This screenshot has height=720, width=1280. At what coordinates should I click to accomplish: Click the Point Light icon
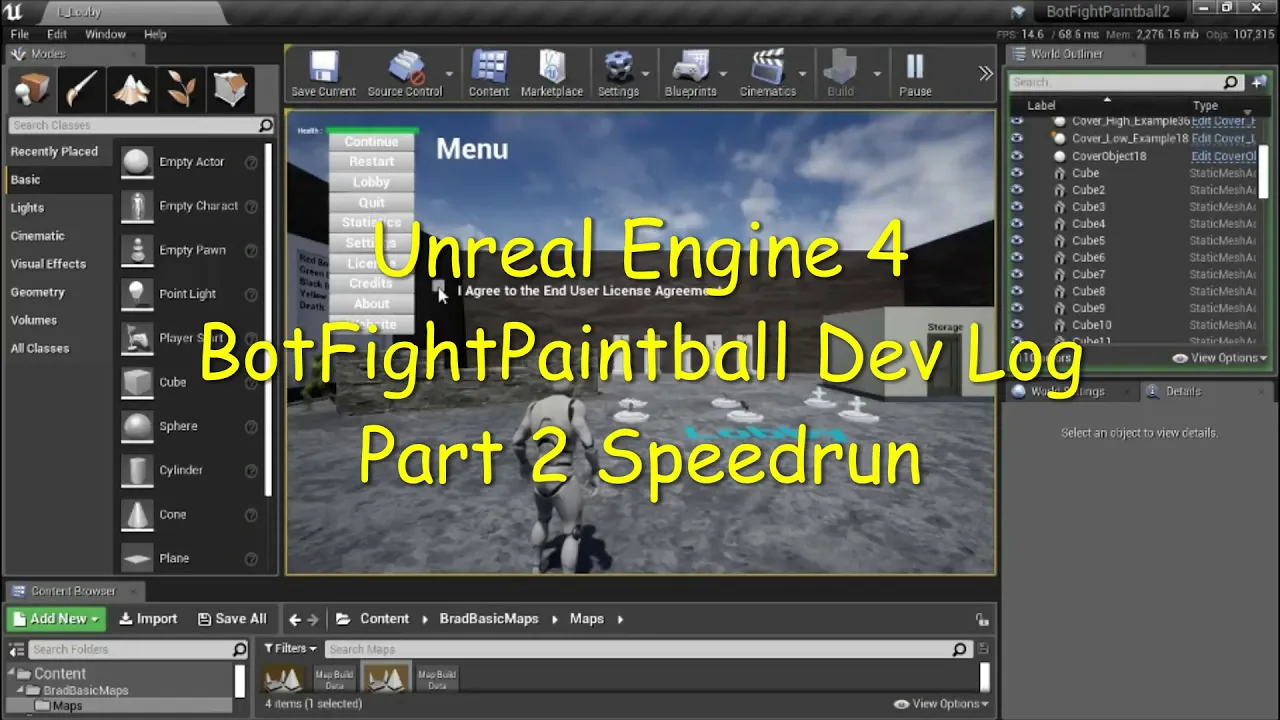click(x=137, y=294)
